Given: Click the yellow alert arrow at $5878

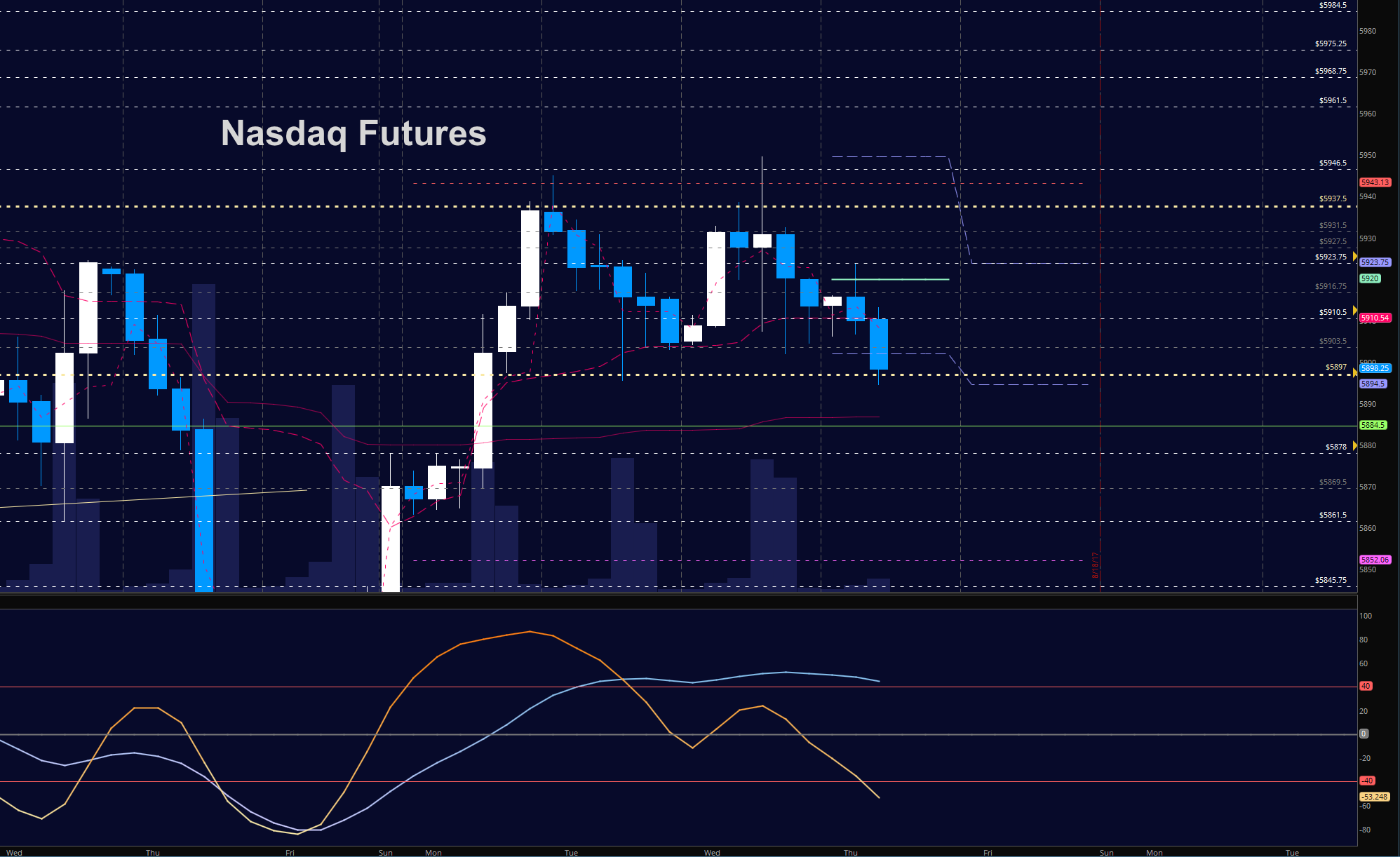Looking at the screenshot, I should (1355, 445).
